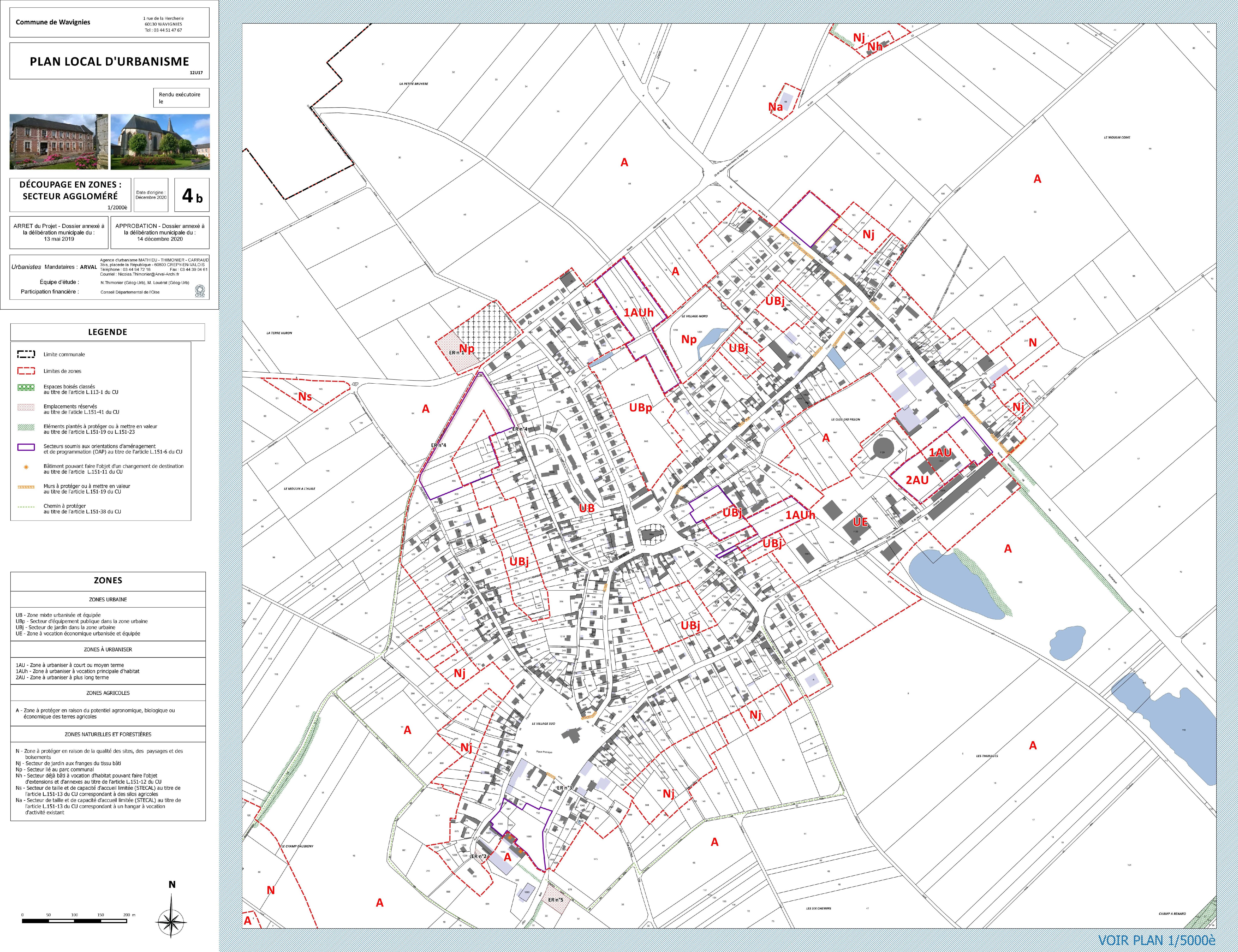The height and width of the screenshot is (952, 1238).
Task: Click the LE CHAMP DAUBIGNY place name
Action: click(297, 846)
